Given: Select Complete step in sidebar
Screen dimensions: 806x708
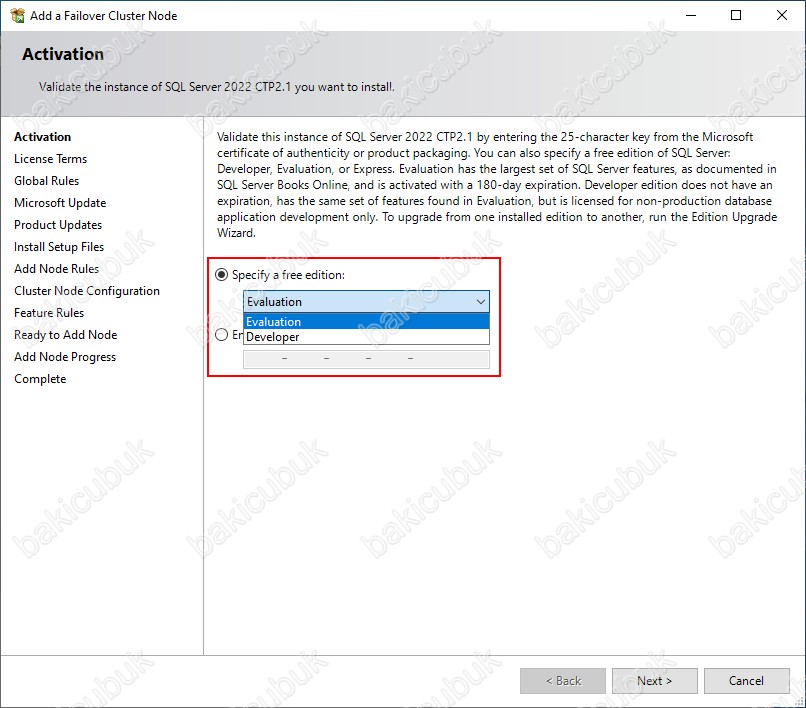Looking at the screenshot, I should point(40,379).
